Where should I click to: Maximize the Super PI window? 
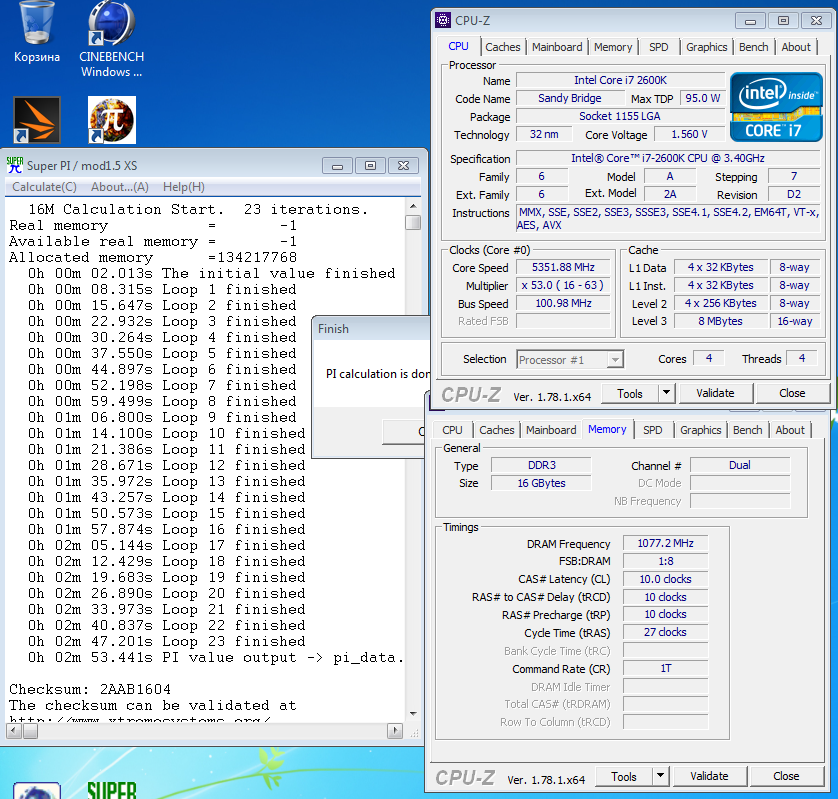click(370, 166)
